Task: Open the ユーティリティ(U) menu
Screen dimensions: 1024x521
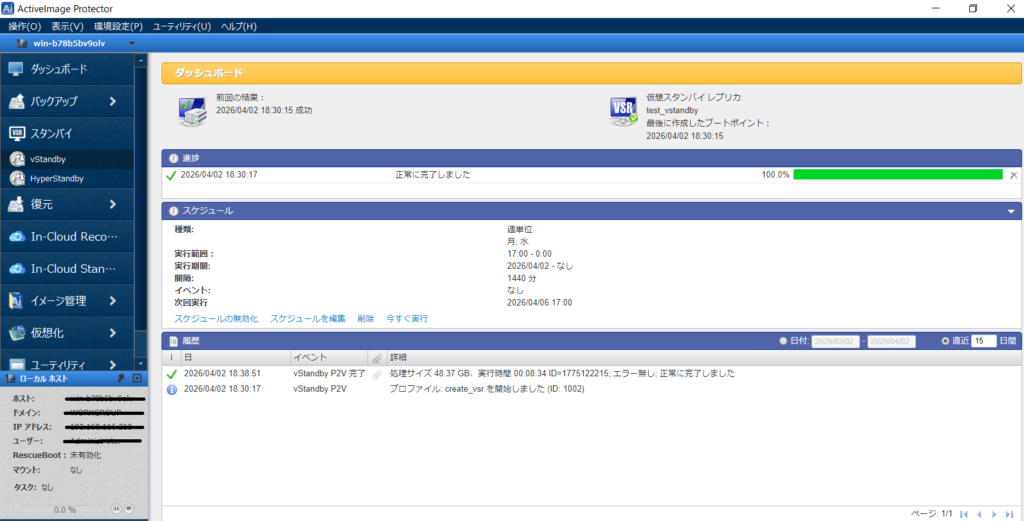Action: coord(182,26)
